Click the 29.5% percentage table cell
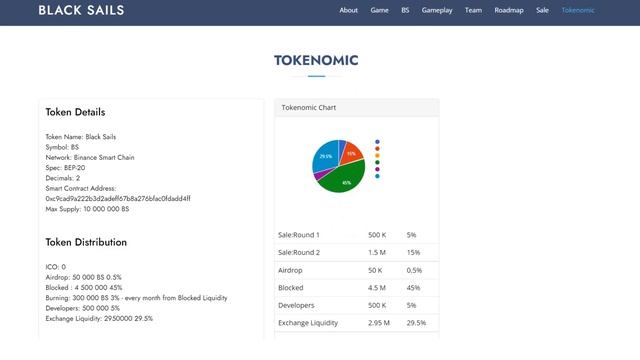 pos(416,323)
